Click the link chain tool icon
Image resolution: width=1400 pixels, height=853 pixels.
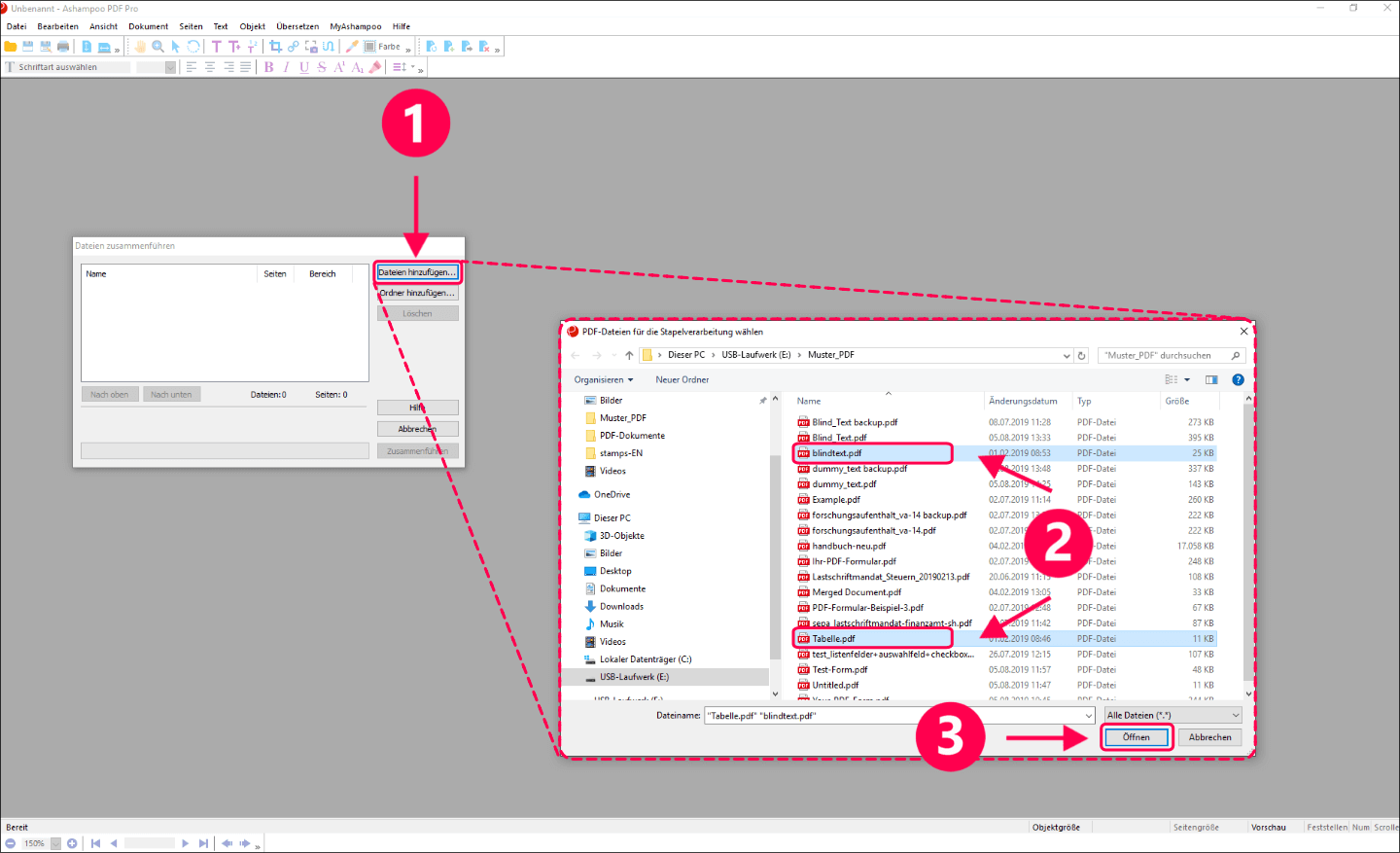pyautogui.click(x=294, y=47)
